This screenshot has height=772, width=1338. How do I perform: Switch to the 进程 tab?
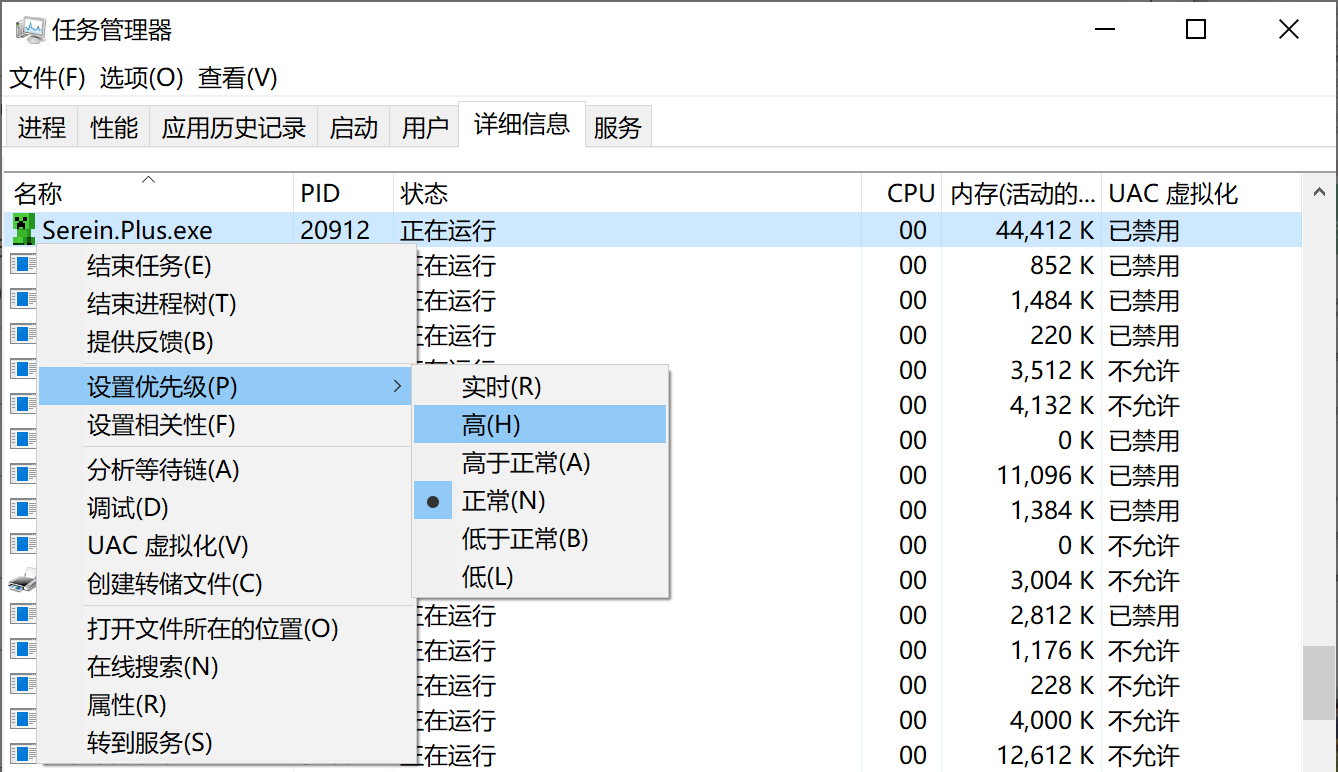click(x=42, y=127)
